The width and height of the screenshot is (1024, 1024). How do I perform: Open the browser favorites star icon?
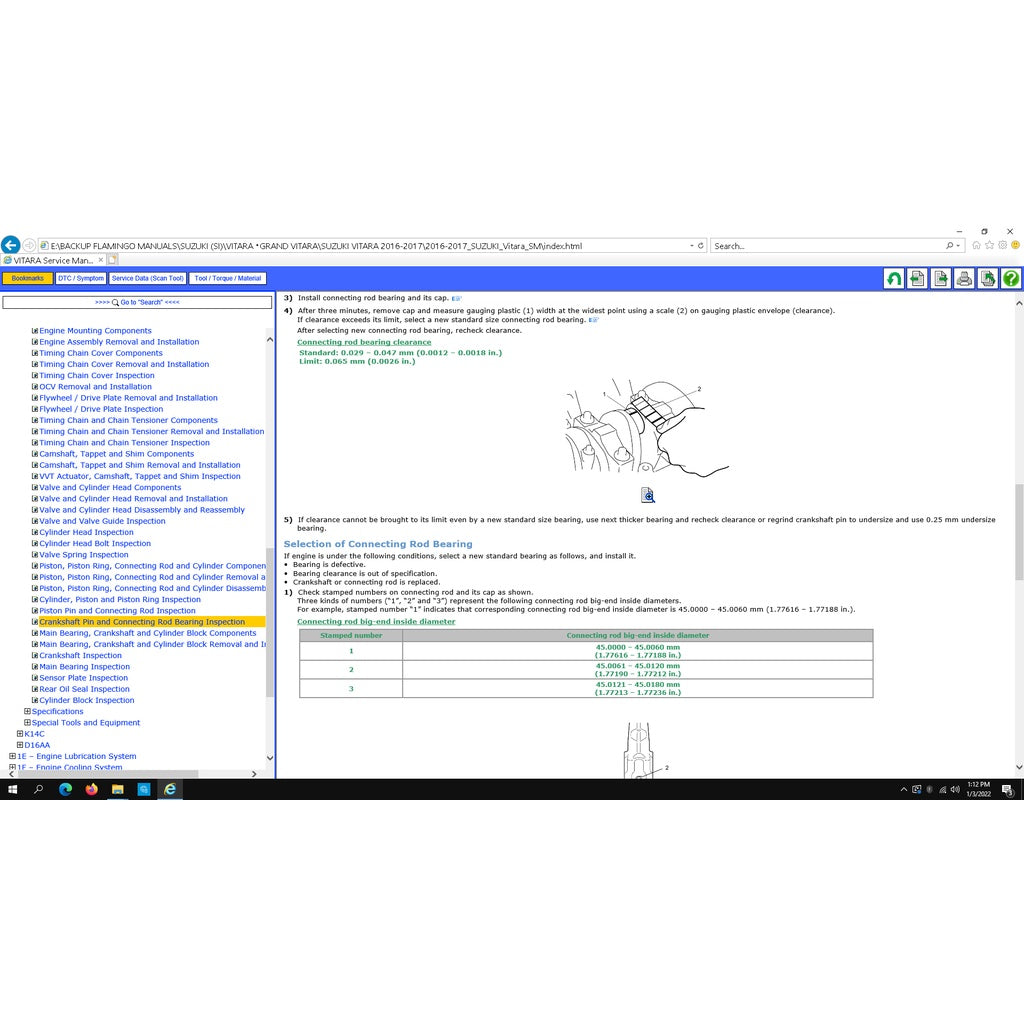pos(989,245)
